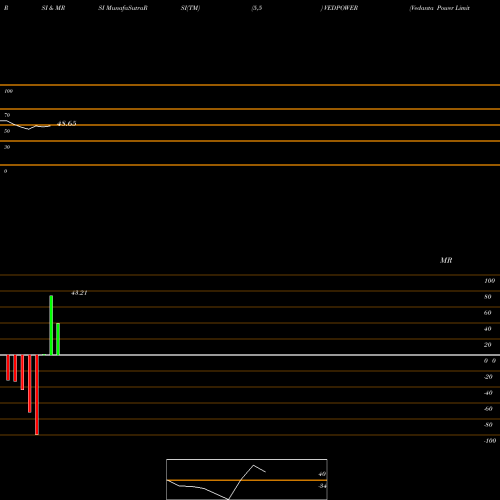Click the MR axis label 80

(x=488, y=297)
